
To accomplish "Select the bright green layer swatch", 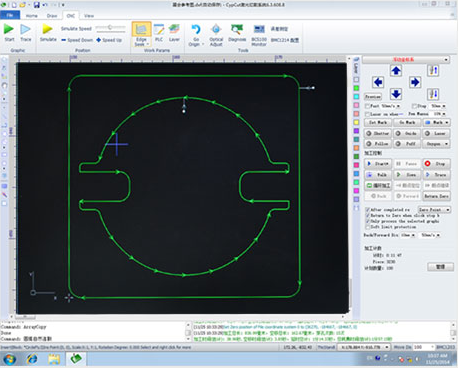I will [356, 88].
